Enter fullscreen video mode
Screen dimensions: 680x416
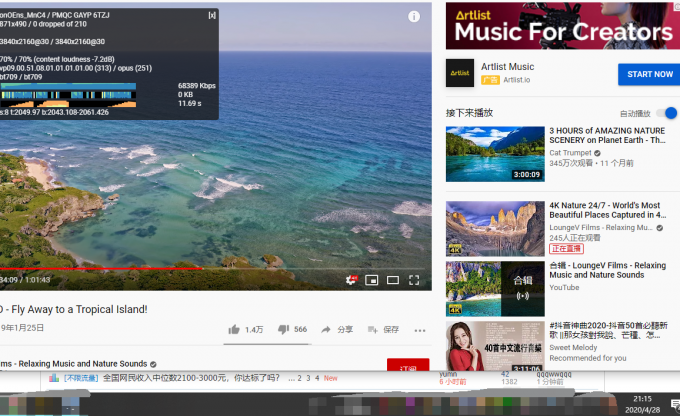tap(414, 280)
